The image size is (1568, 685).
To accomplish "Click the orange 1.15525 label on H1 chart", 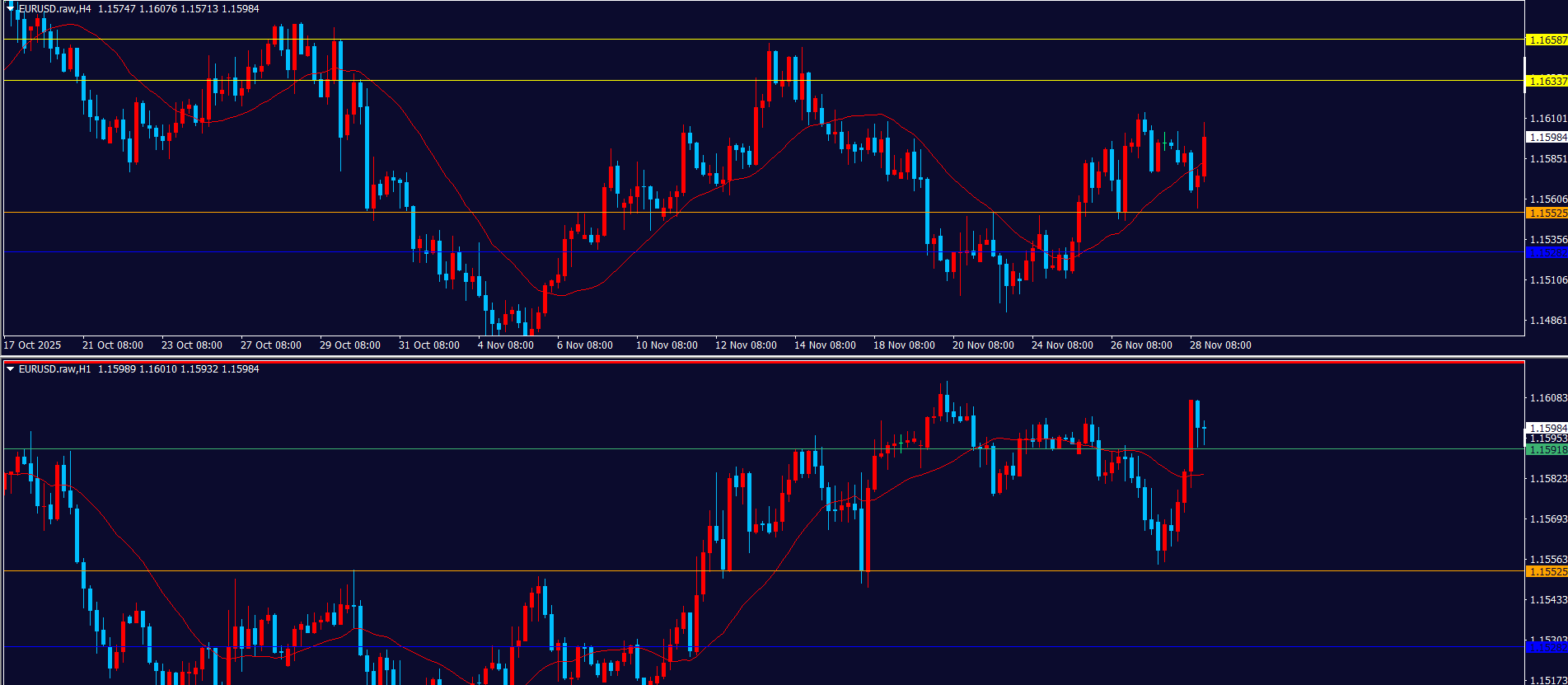I will tap(1547, 571).
